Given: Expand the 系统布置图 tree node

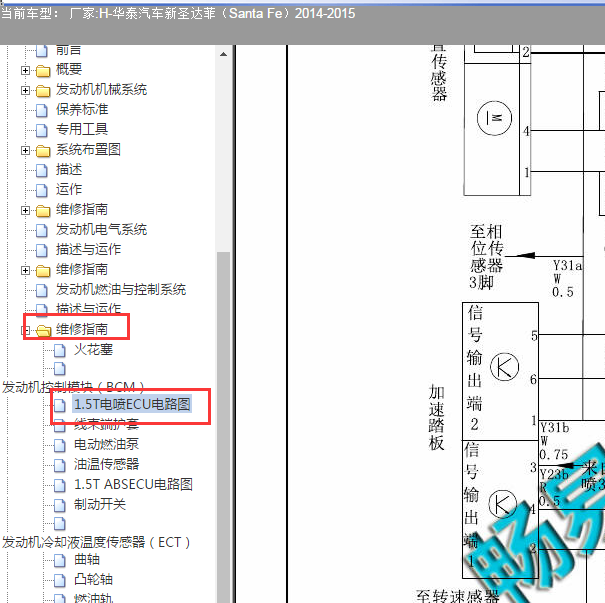Looking at the screenshot, I should coord(25,150).
